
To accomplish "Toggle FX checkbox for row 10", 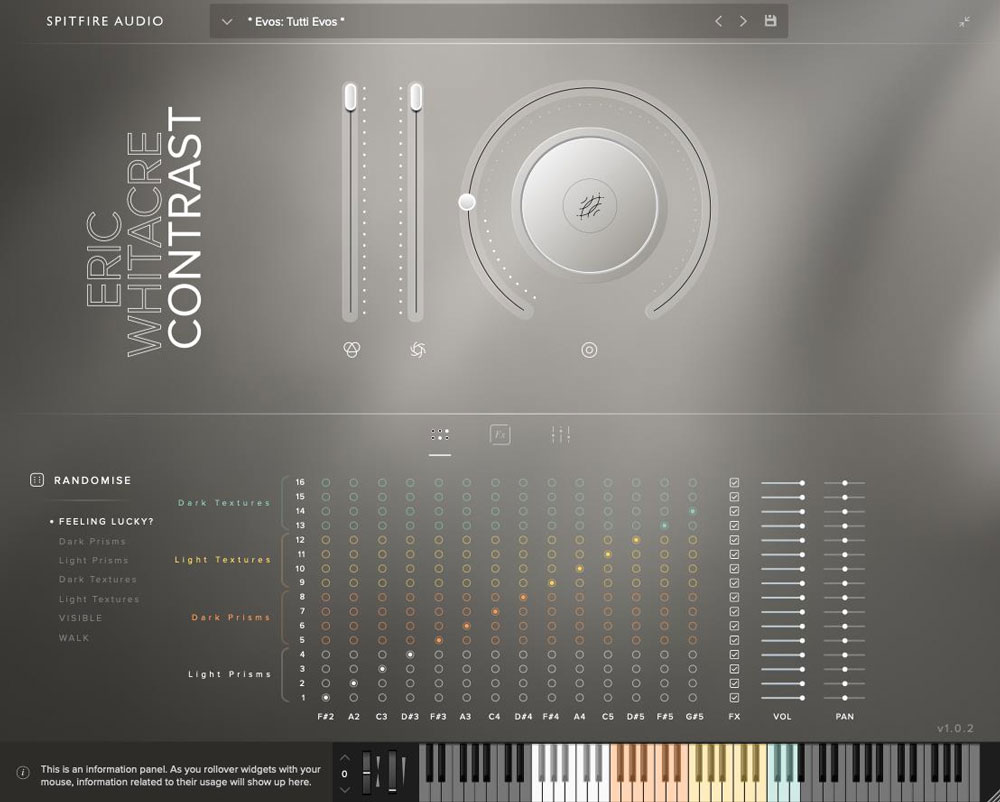I will (734, 569).
